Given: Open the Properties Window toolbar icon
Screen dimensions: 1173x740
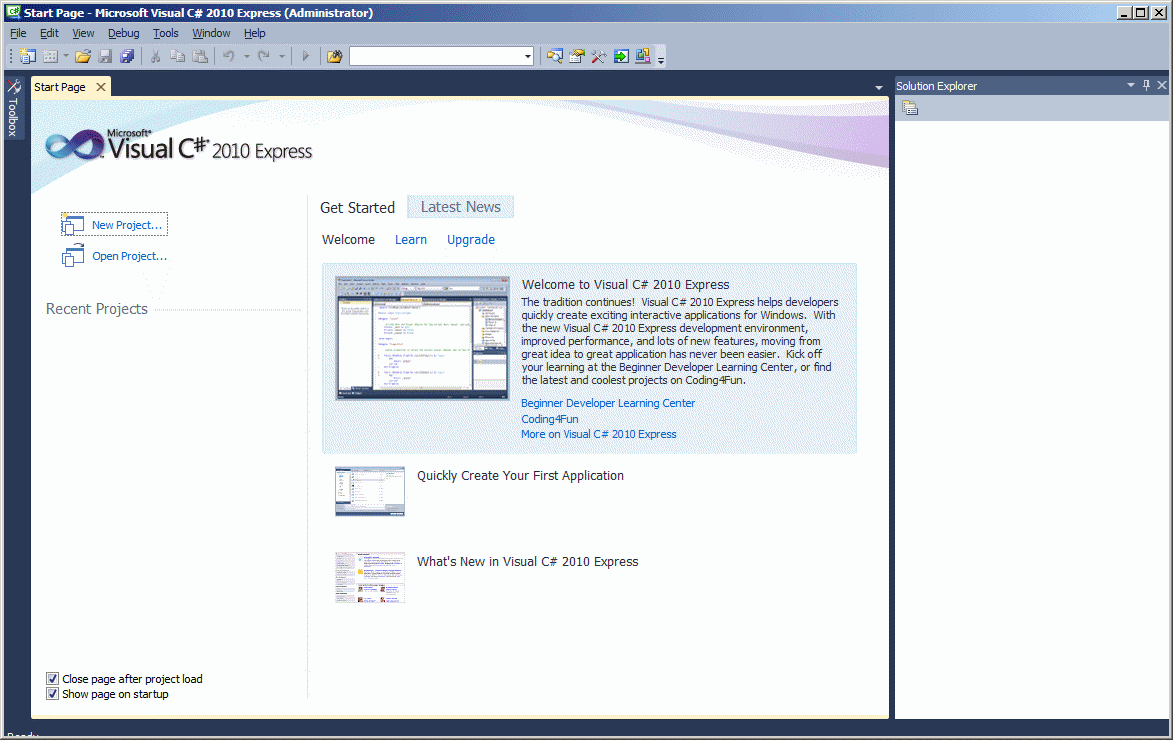Looking at the screenshot, I should [577, 57].
